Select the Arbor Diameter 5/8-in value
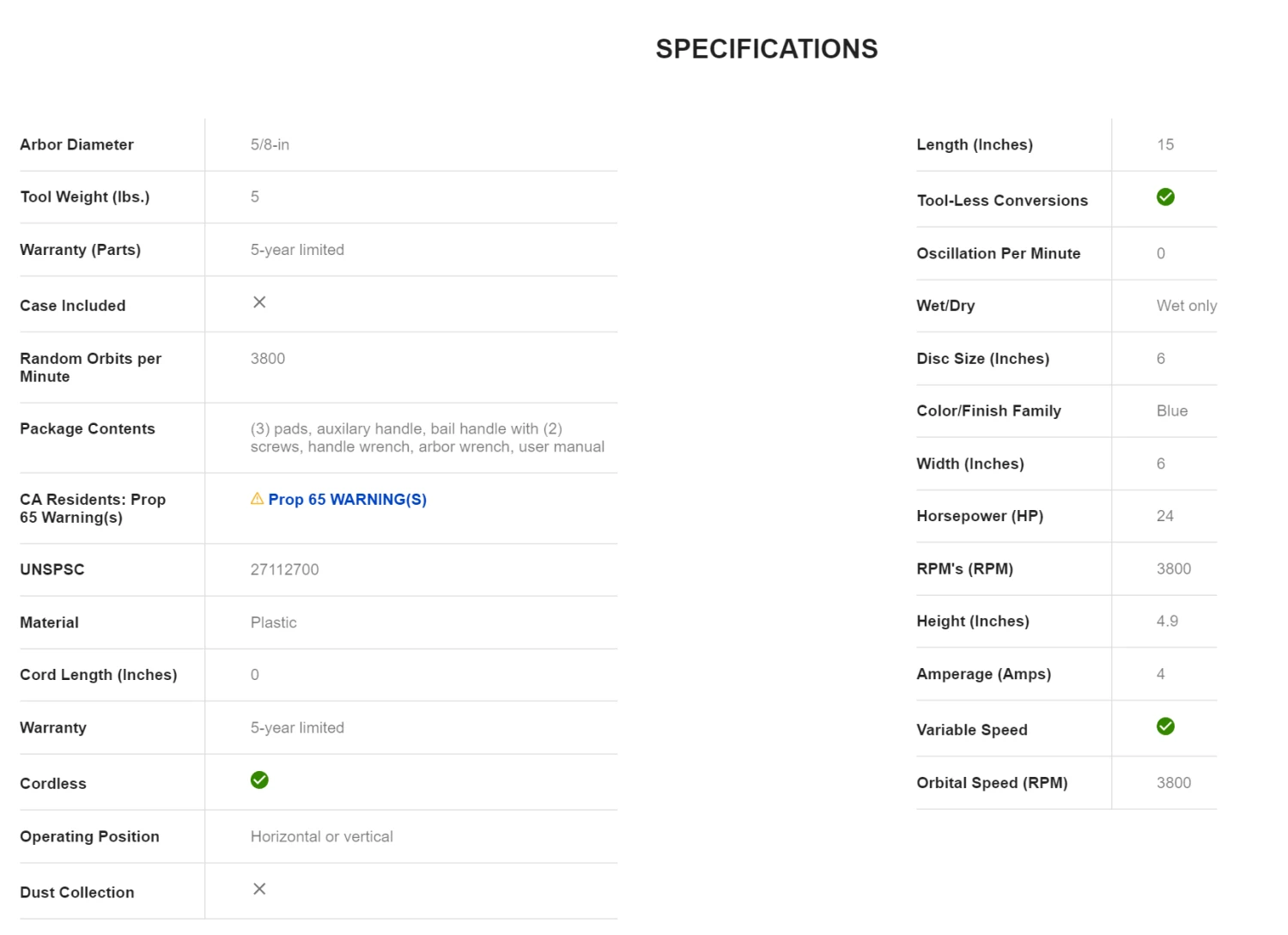 point(270,145)
